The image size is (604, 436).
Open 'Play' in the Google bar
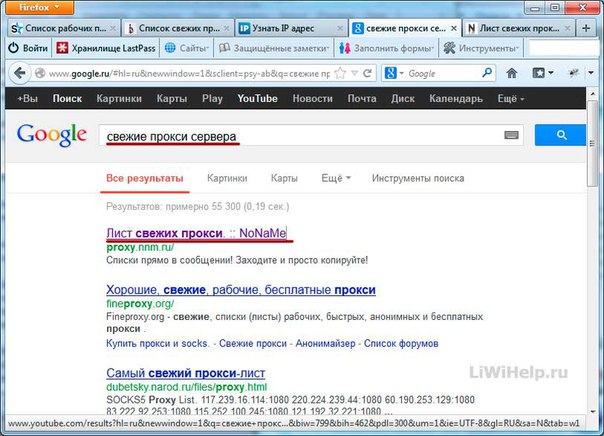(x=212, y=99)
